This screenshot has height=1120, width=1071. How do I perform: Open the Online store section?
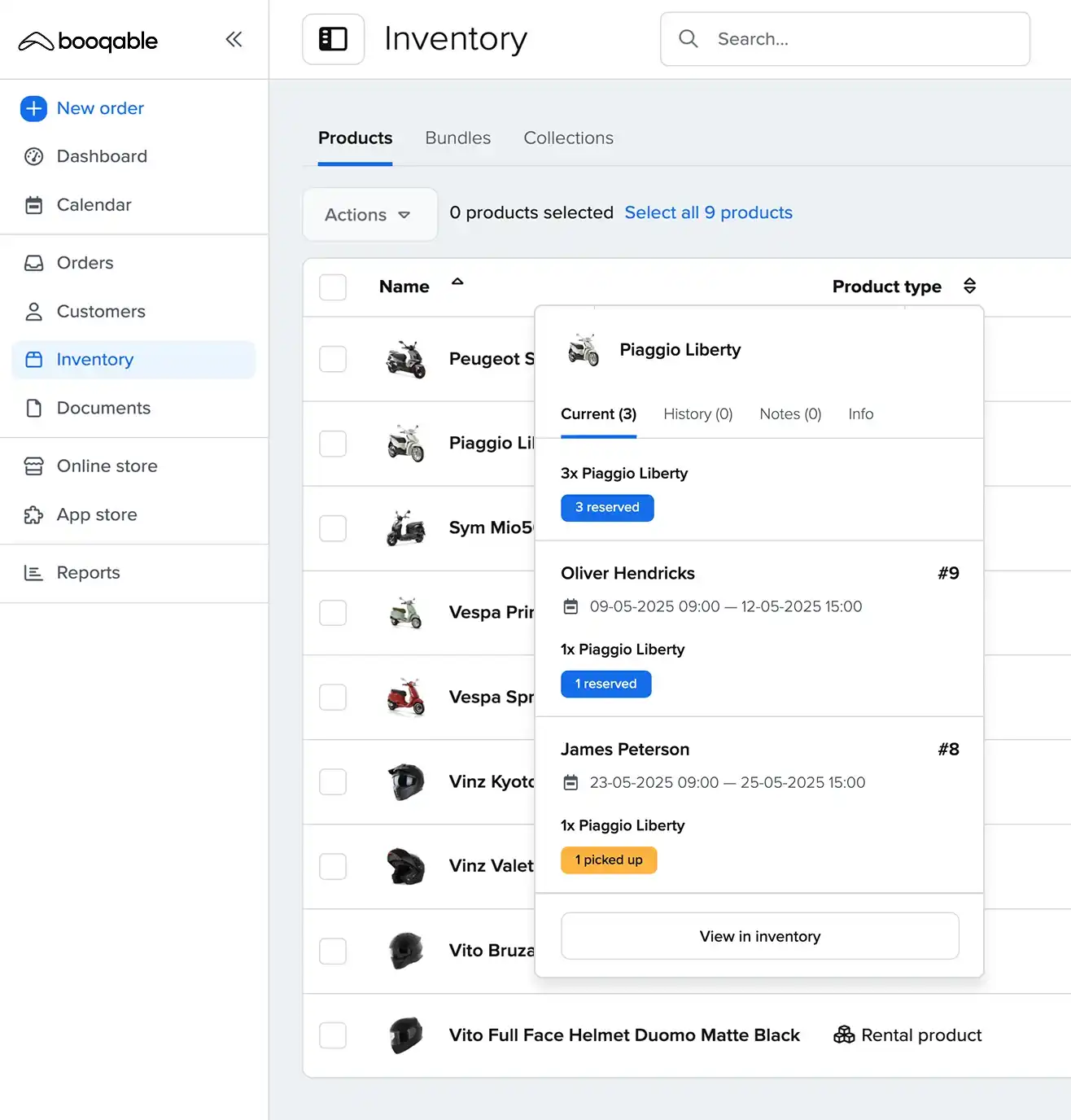107,466
